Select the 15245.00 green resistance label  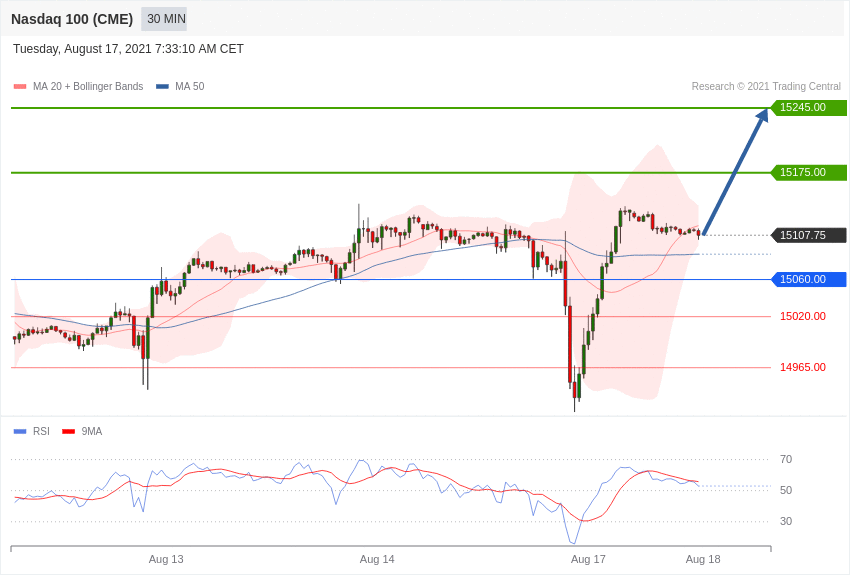pos(808,107)
